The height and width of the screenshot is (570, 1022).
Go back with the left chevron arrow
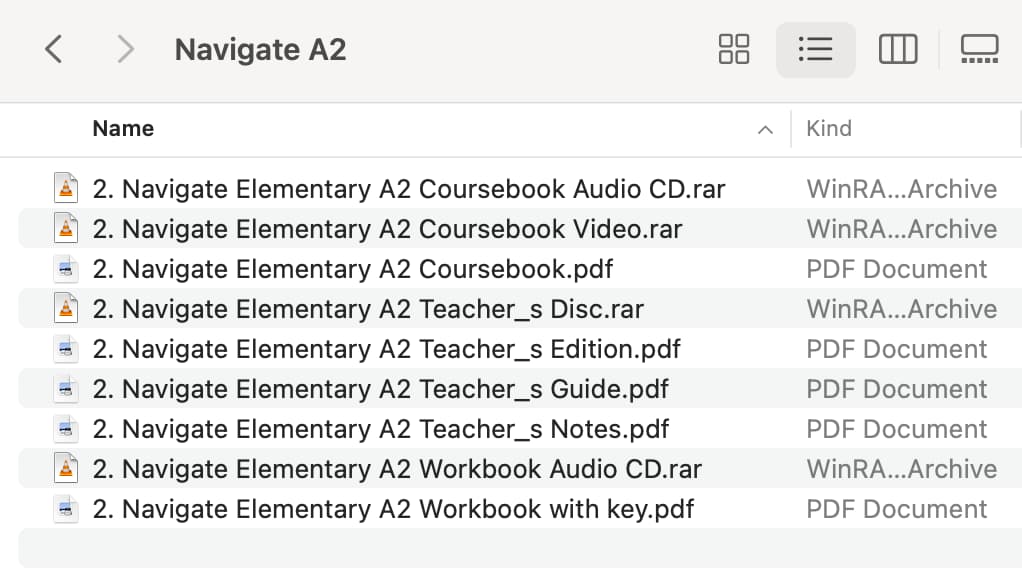(x=53, y=50)
